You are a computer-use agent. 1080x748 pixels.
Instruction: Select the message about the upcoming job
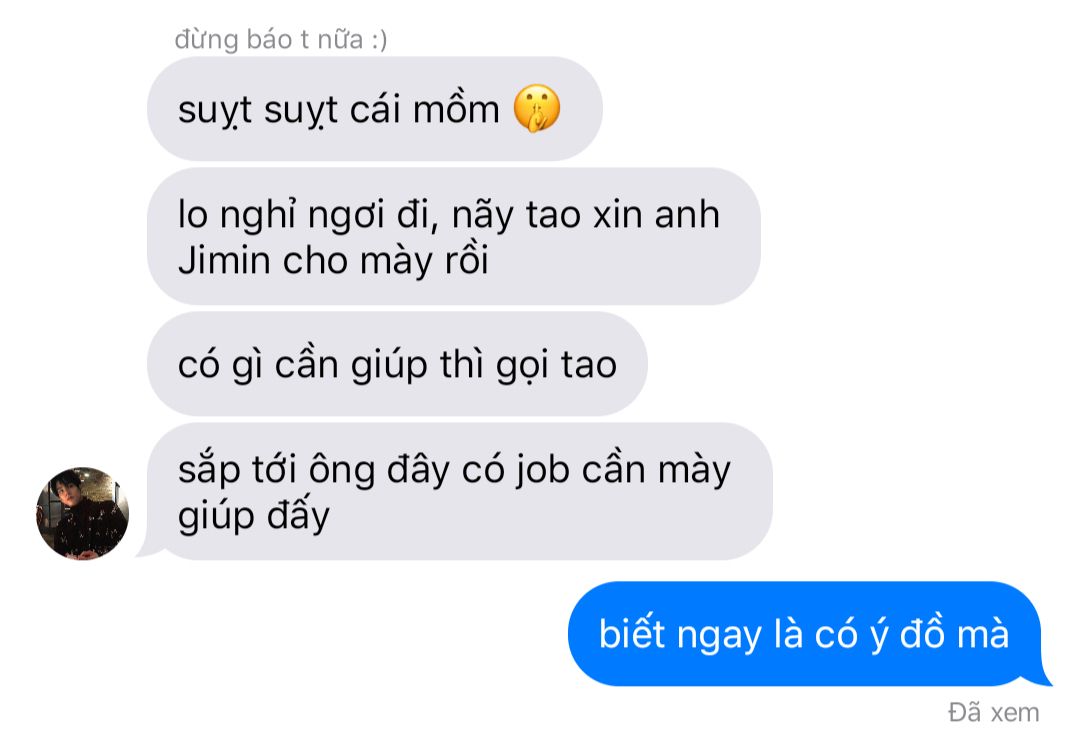click(x=459, y=491)
